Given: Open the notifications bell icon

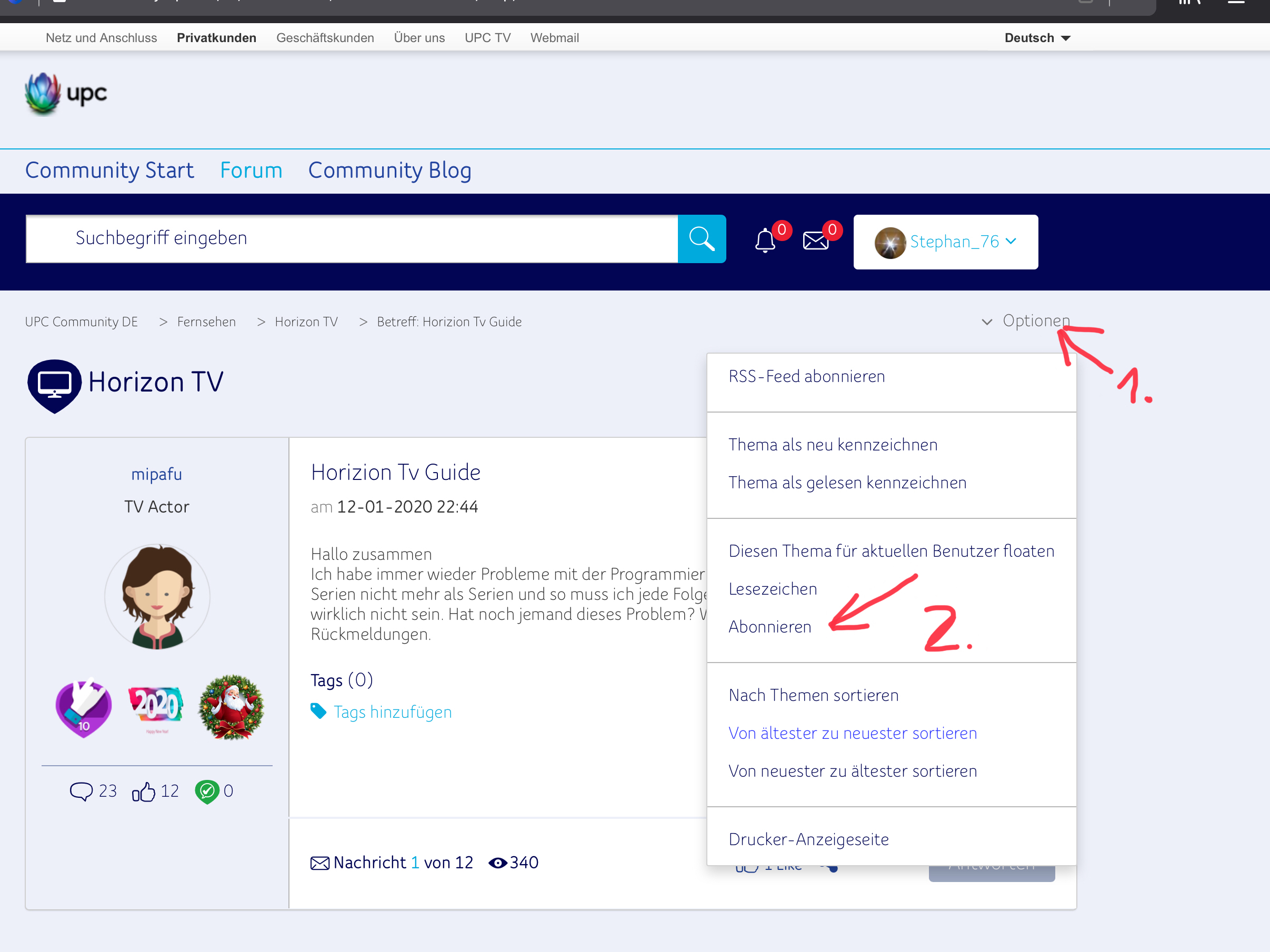Looking at the screenshot, I should [764, 240].
